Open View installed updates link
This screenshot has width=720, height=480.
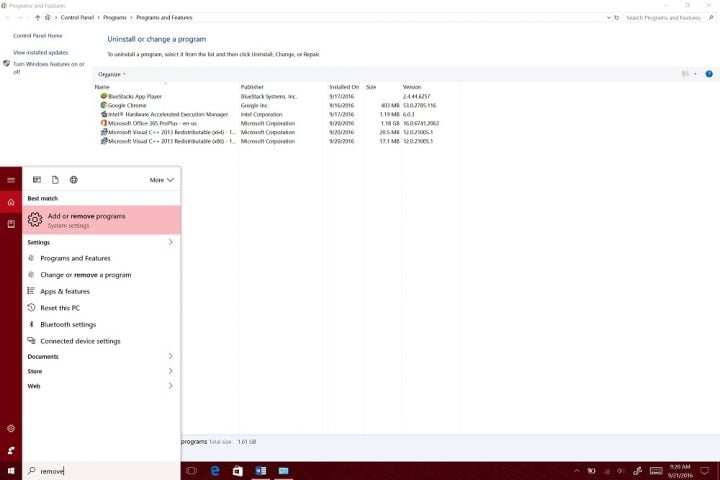click(x=40, y=52)
